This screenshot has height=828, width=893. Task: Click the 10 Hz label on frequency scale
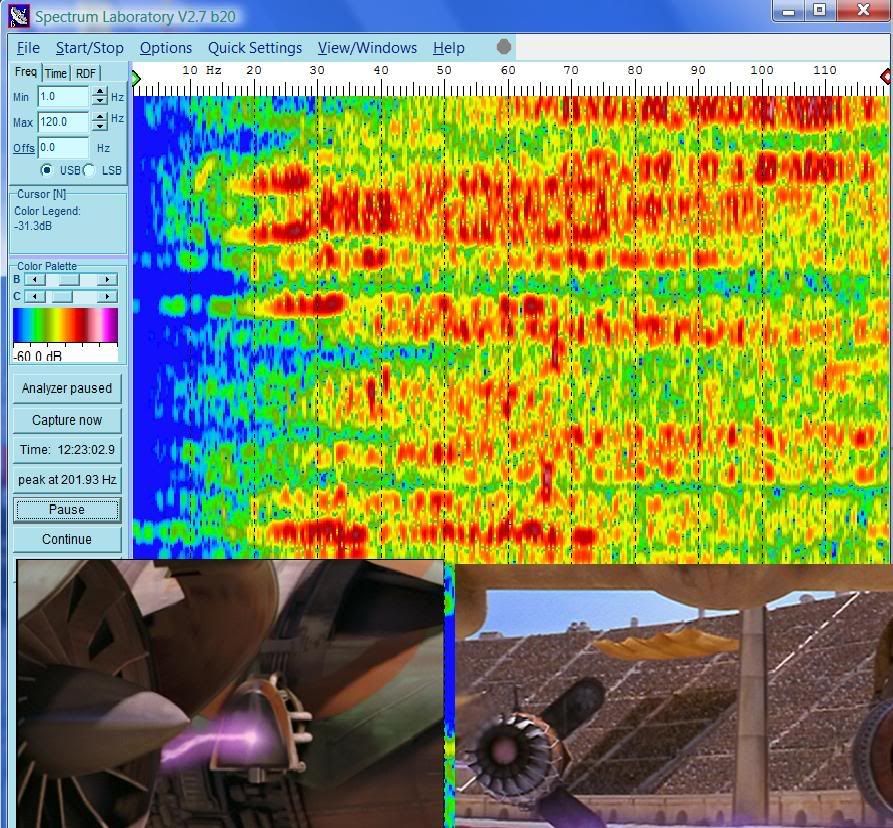point(202,70)
